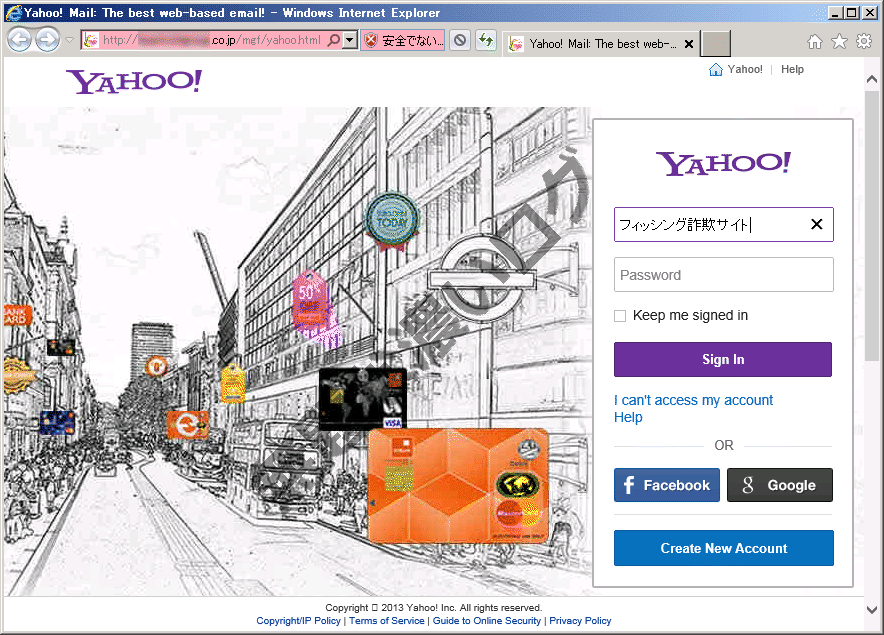The image size is (884, 635).
Task: Refresh the page with the green arrows
Action: 485,40
